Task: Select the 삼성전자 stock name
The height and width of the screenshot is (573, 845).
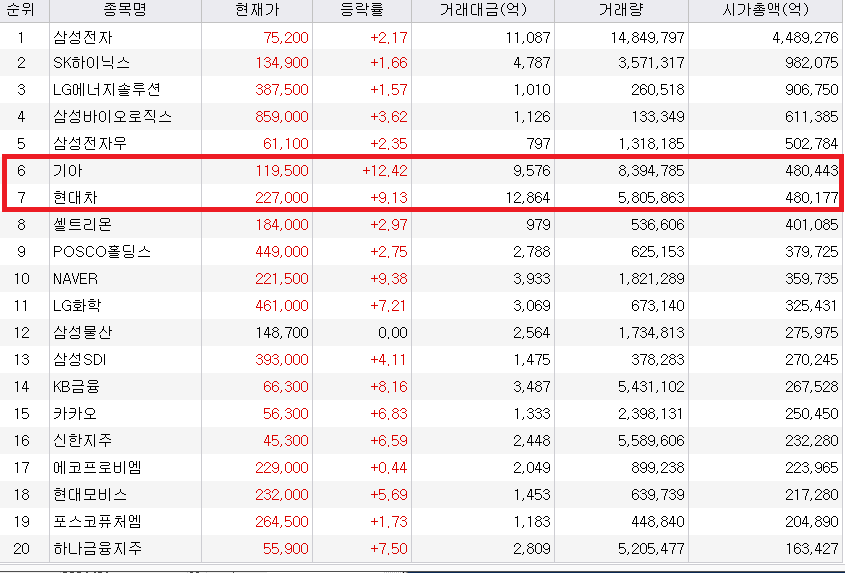Action: [83, 37]
